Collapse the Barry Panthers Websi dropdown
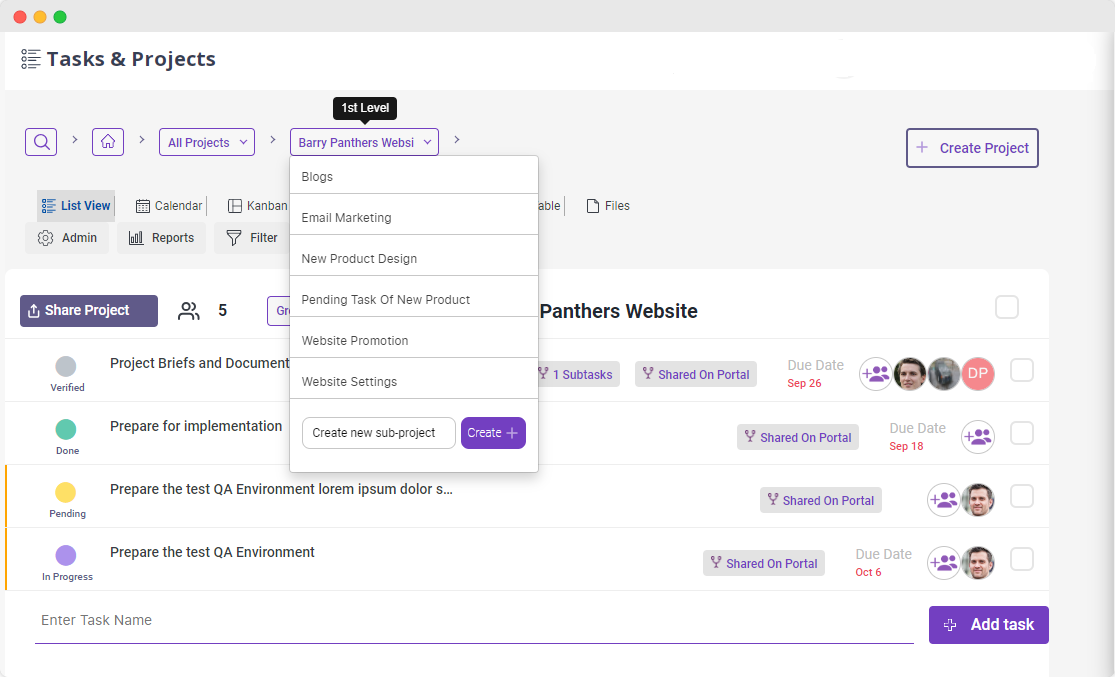 [x=363, y=141]
